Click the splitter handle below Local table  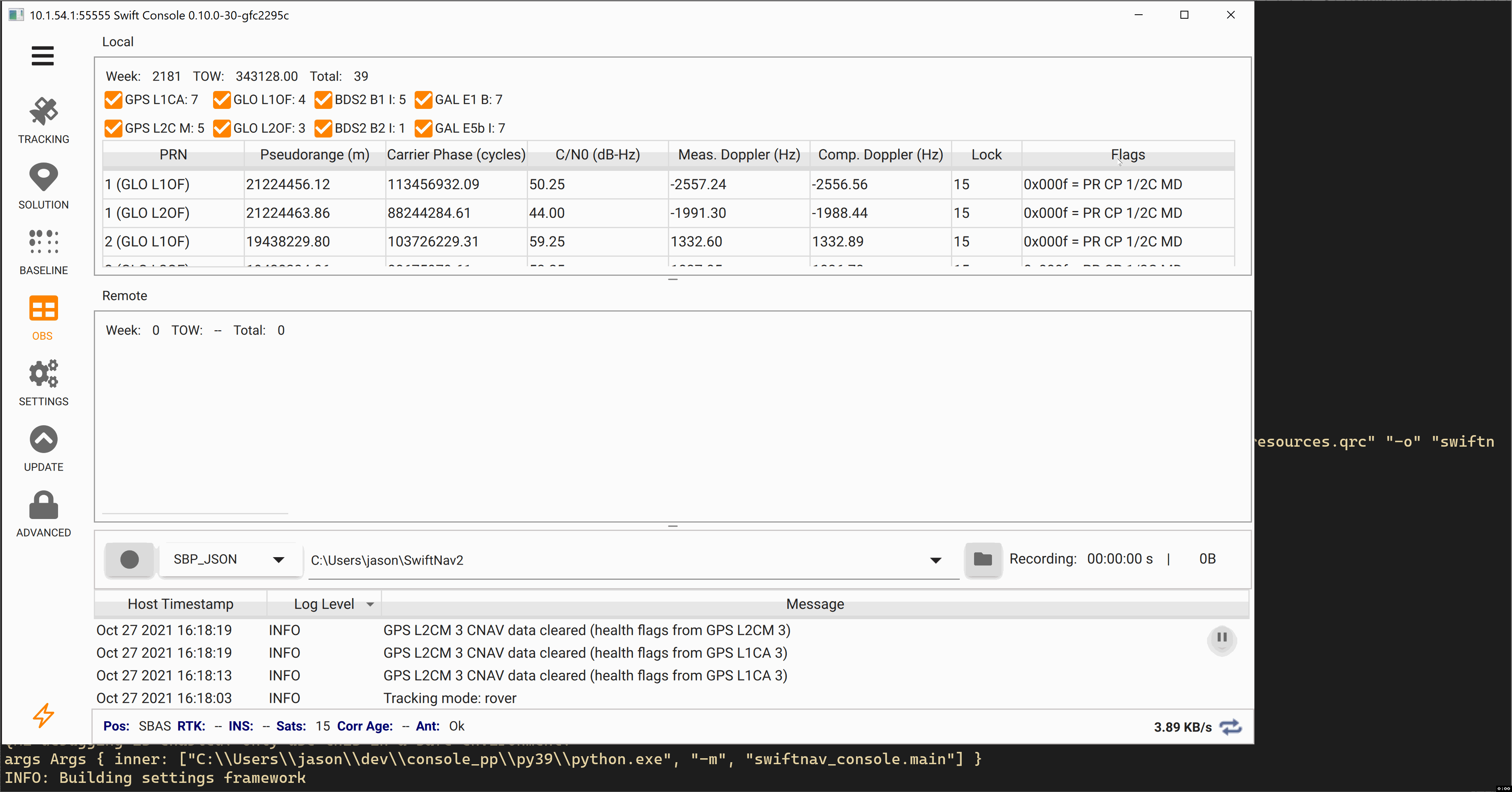click(673, 280)
